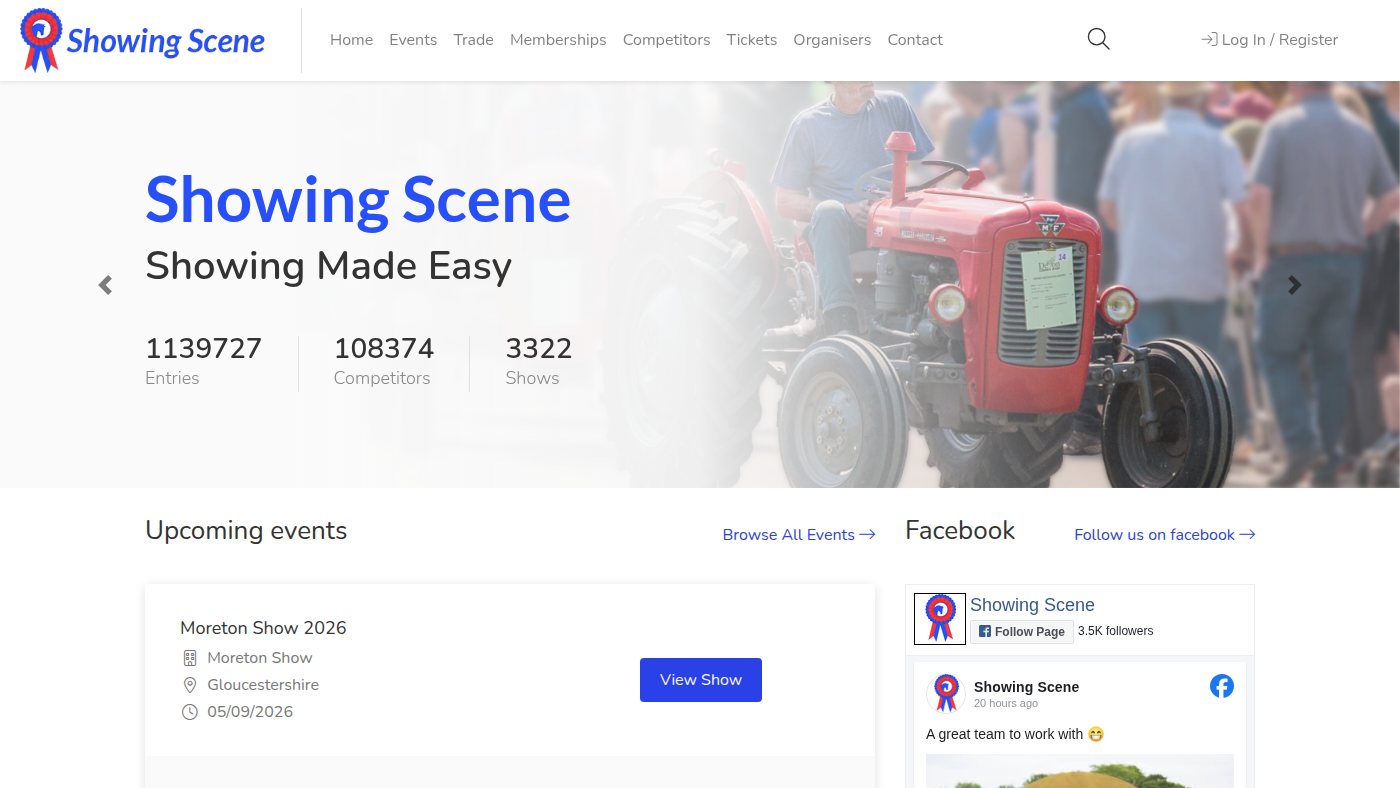This screenshot has width=1400, height=788.
Task: Follow us on facebook link
Action: coord(1164,535)
